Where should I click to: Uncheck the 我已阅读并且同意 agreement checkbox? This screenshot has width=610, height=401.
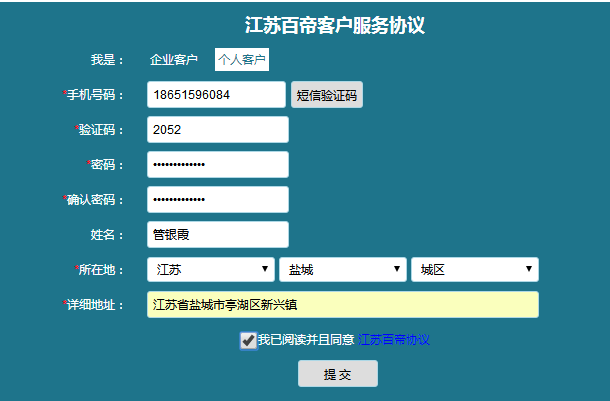248,341
